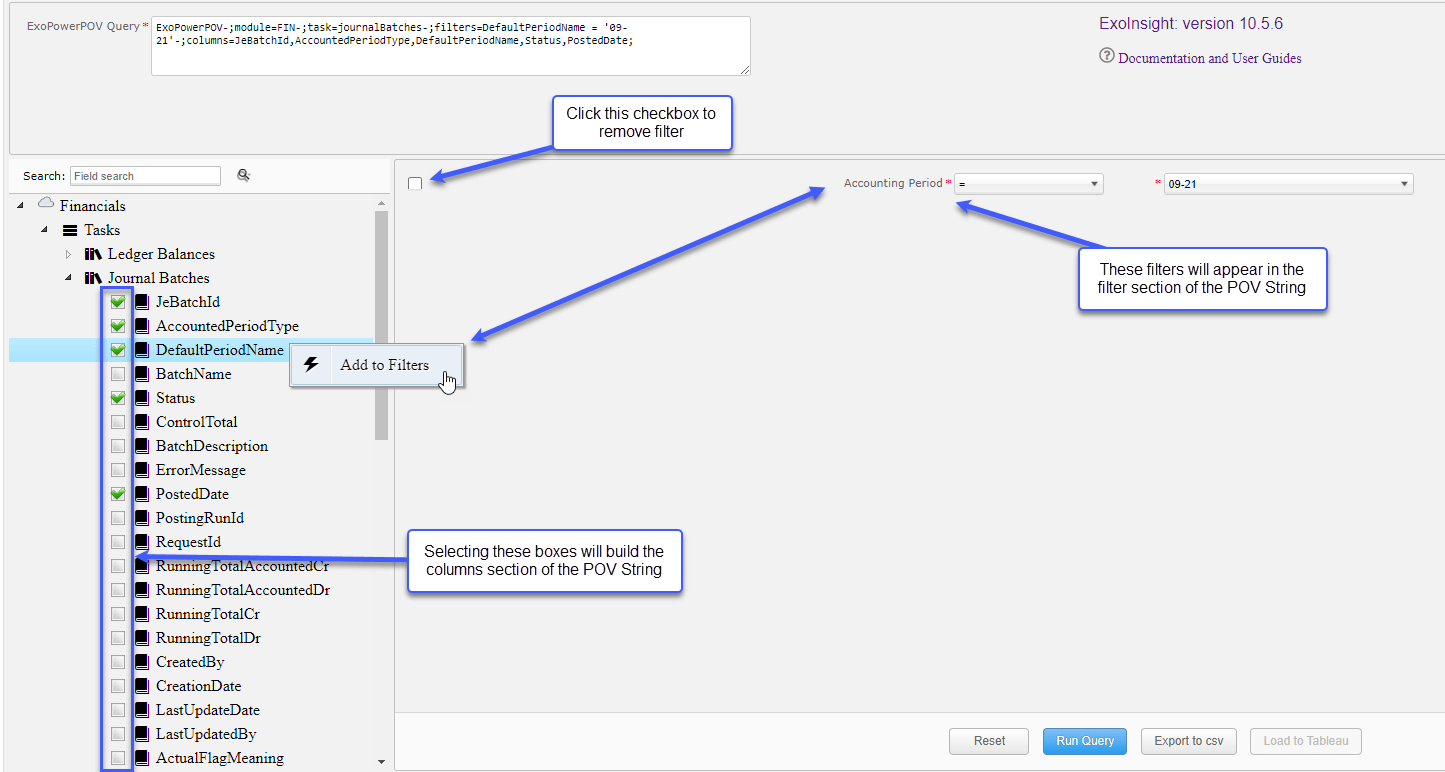This screenshot has width=1445, height=772.
Task: Check the filter removal checkbox
Action: pos(415,183)
